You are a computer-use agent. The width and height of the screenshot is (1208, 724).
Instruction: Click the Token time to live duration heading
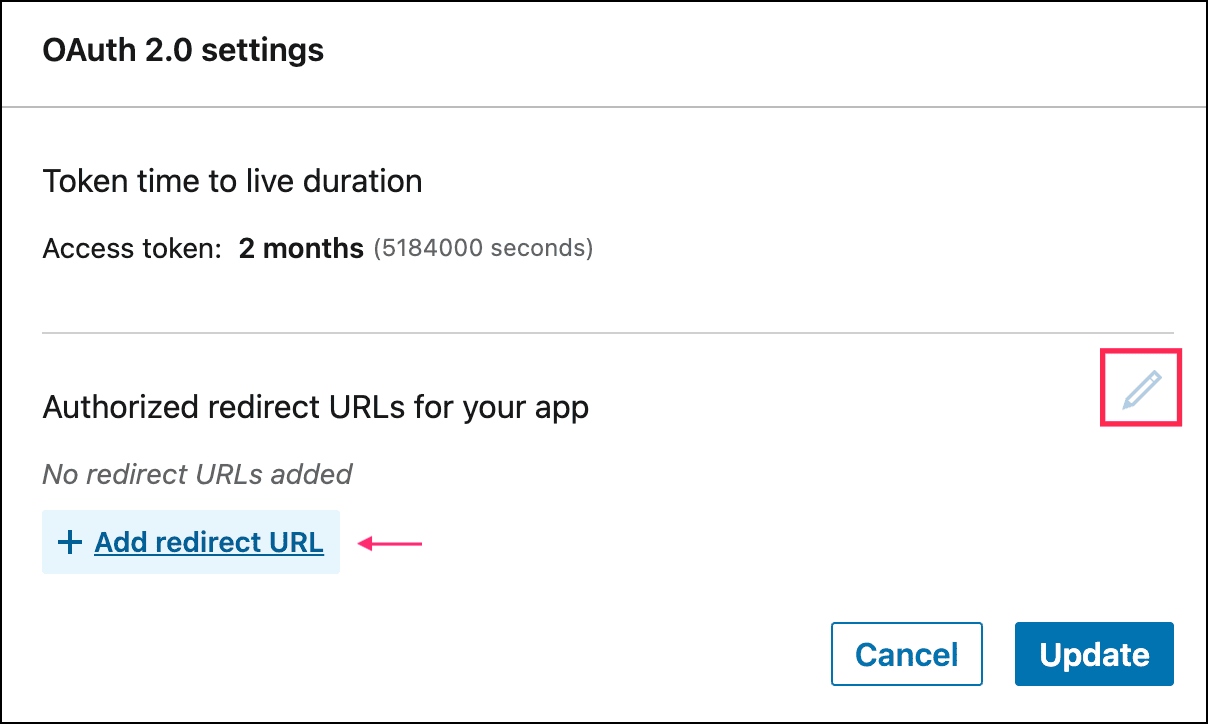232,182
